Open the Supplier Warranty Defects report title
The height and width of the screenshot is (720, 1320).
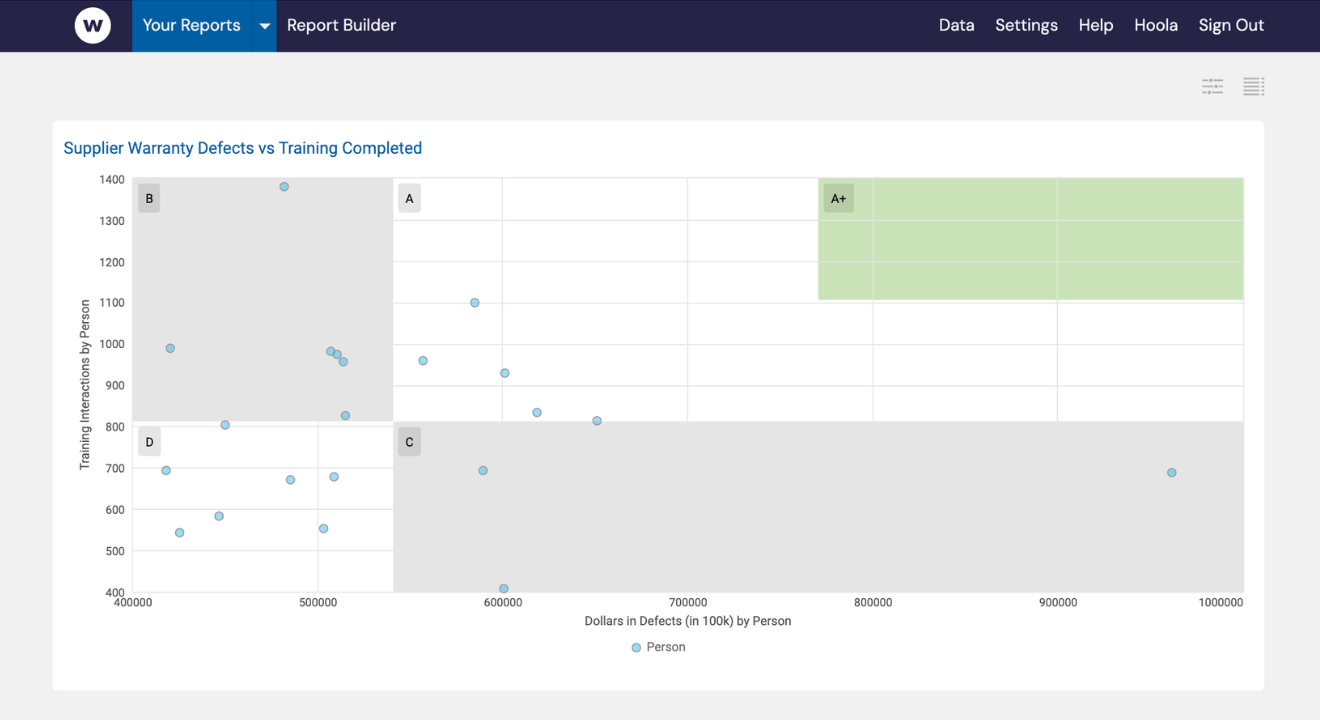(x=242, y=147)
